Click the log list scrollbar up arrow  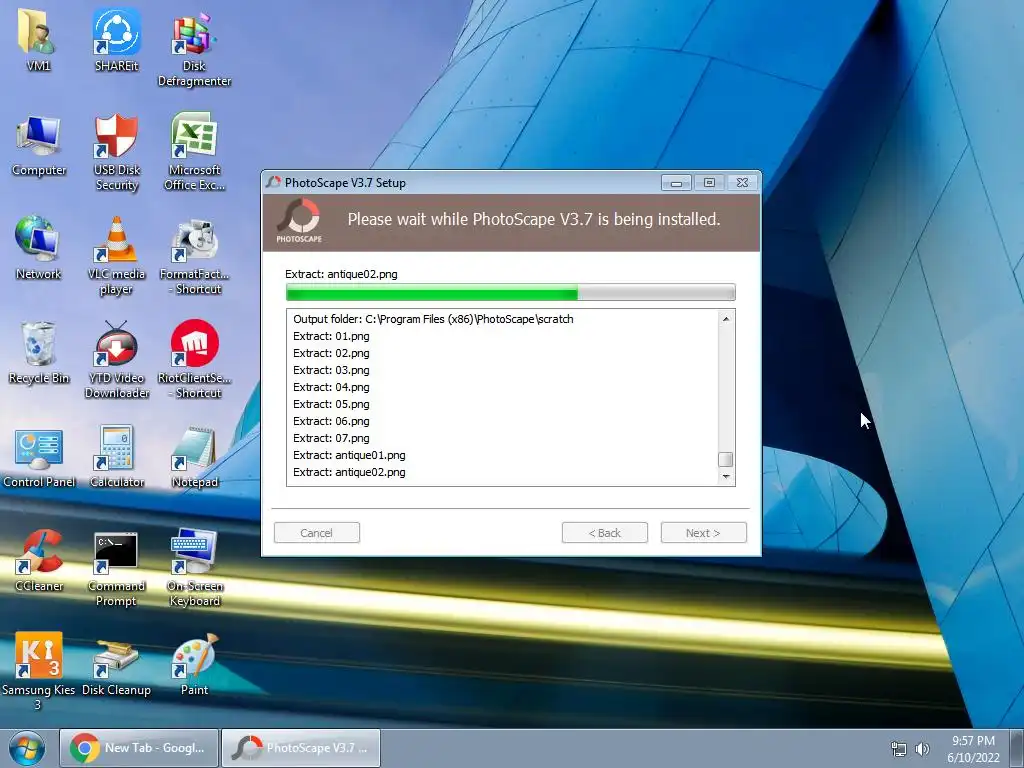tap(726, 319)
